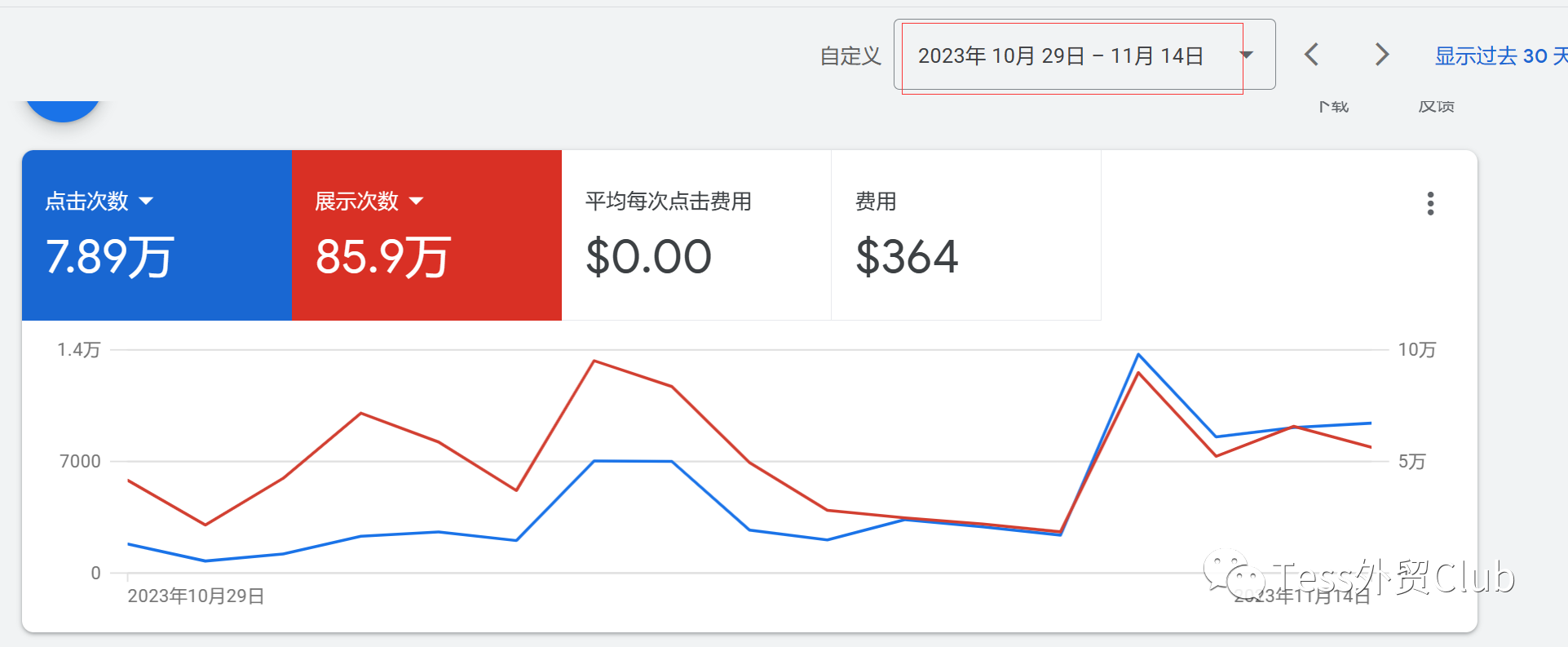Click the 显示过去 30 天 link

1500,55
